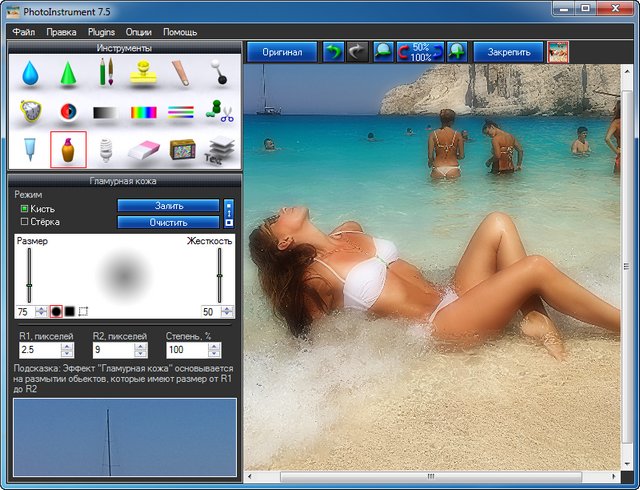Click the Жесткость value stepper arrows

(x=226, y=311)
